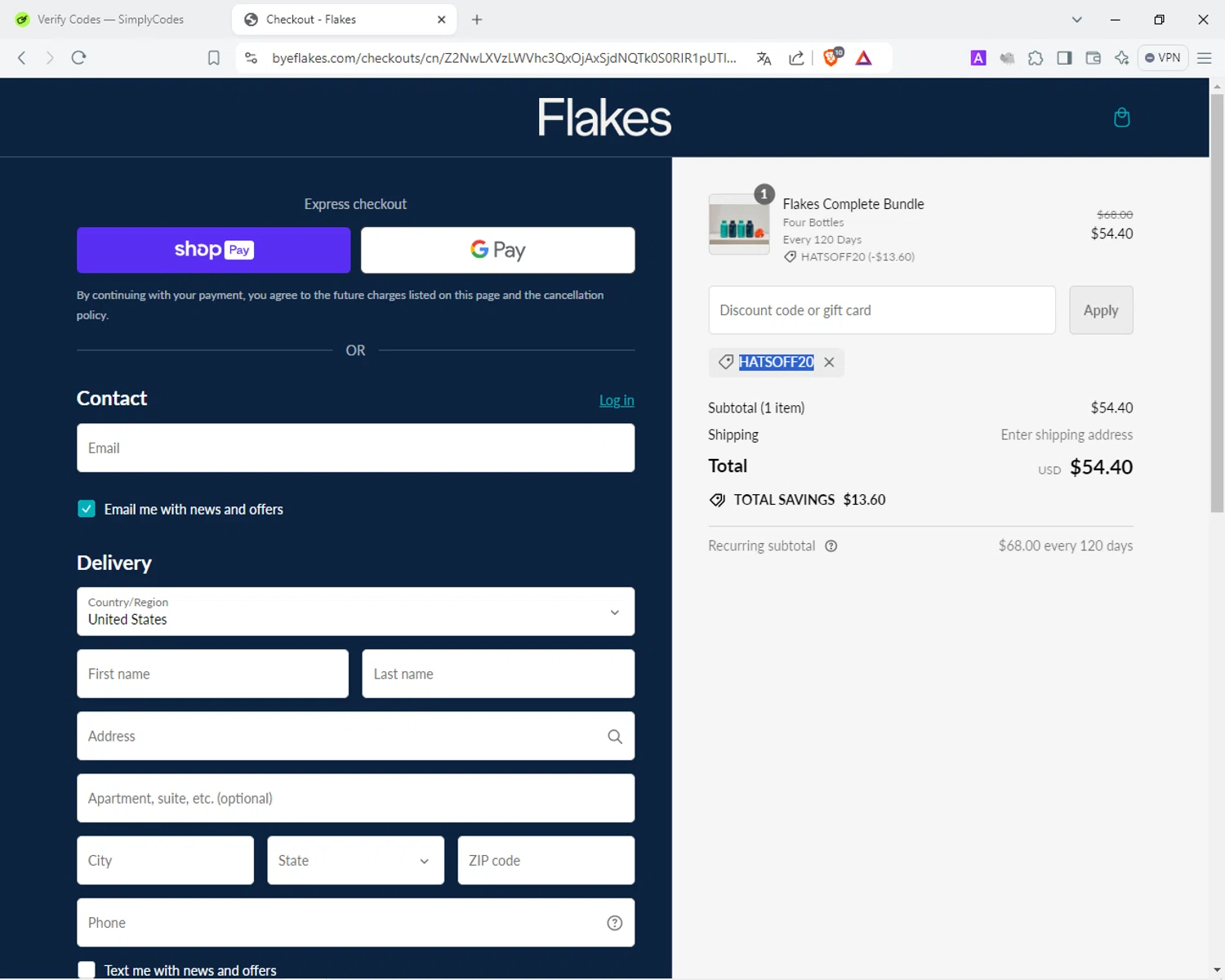The width and height of the screenshot is (1225, 980).
Task: Click the gray extension icon beside purple A
Action: 1007,58
